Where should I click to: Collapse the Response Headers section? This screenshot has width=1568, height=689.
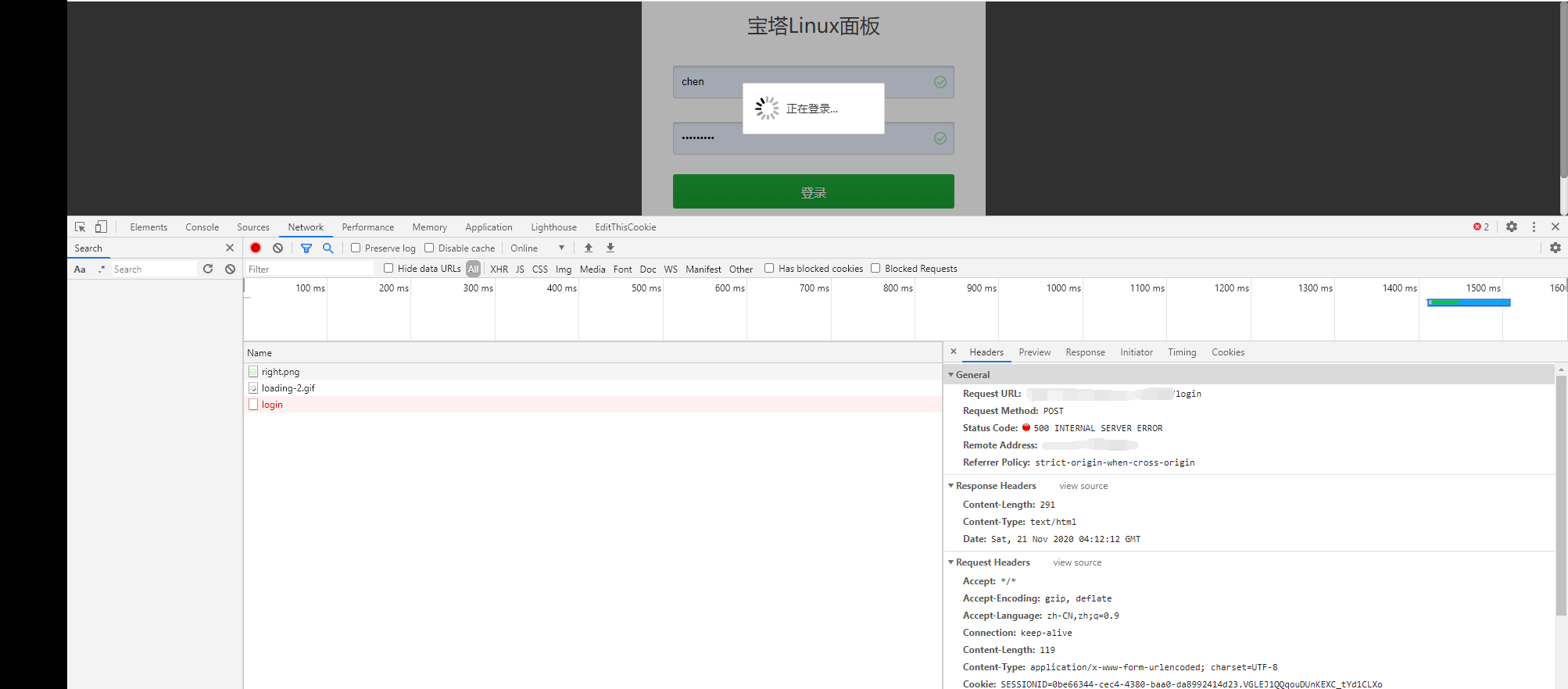pyautogui.click(x=951, y=486)
